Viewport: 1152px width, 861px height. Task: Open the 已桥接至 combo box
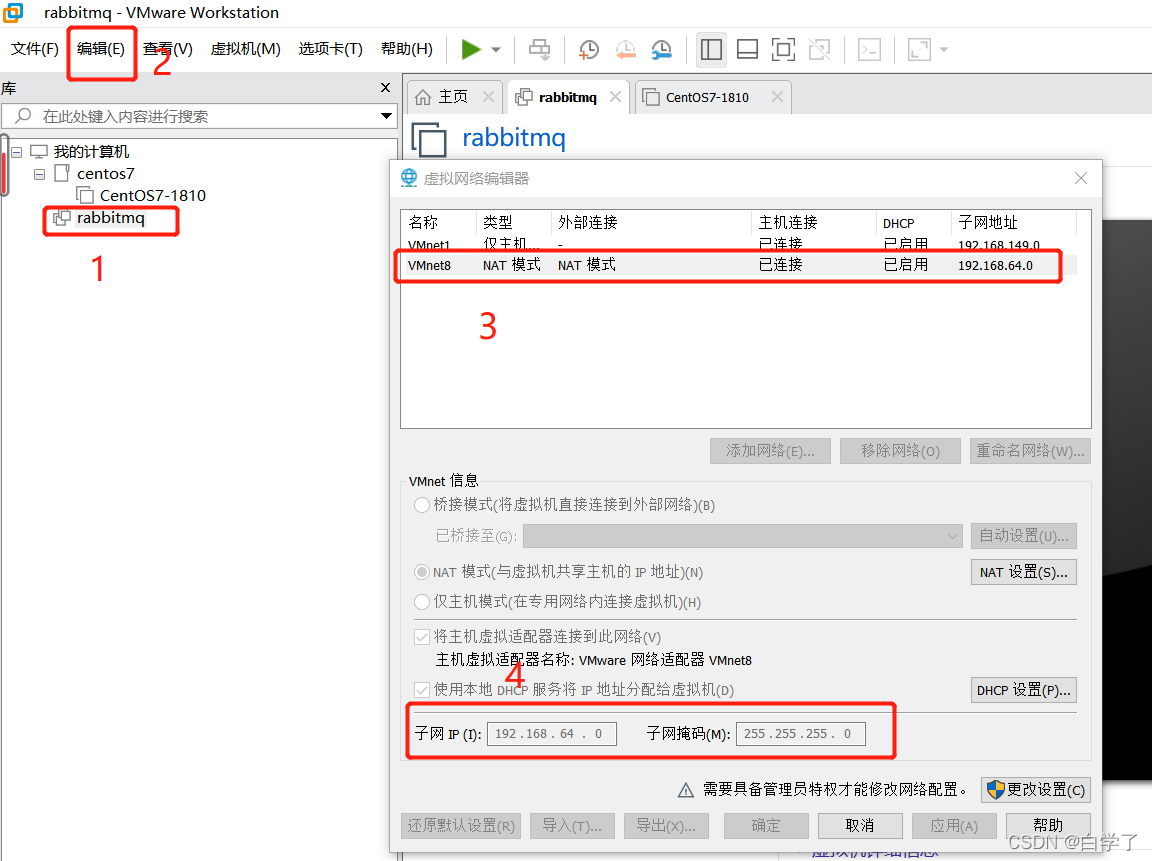[x=743, y=536]
